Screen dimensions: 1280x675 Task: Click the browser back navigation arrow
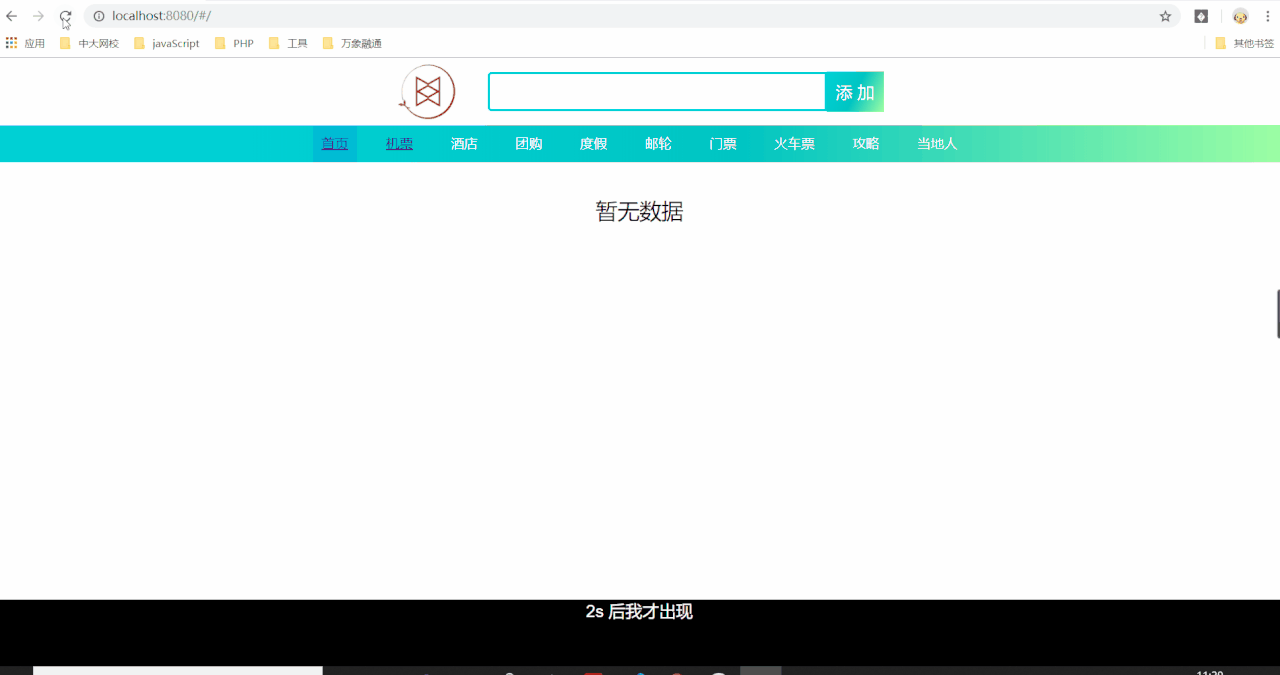click(x=11, y=16)
